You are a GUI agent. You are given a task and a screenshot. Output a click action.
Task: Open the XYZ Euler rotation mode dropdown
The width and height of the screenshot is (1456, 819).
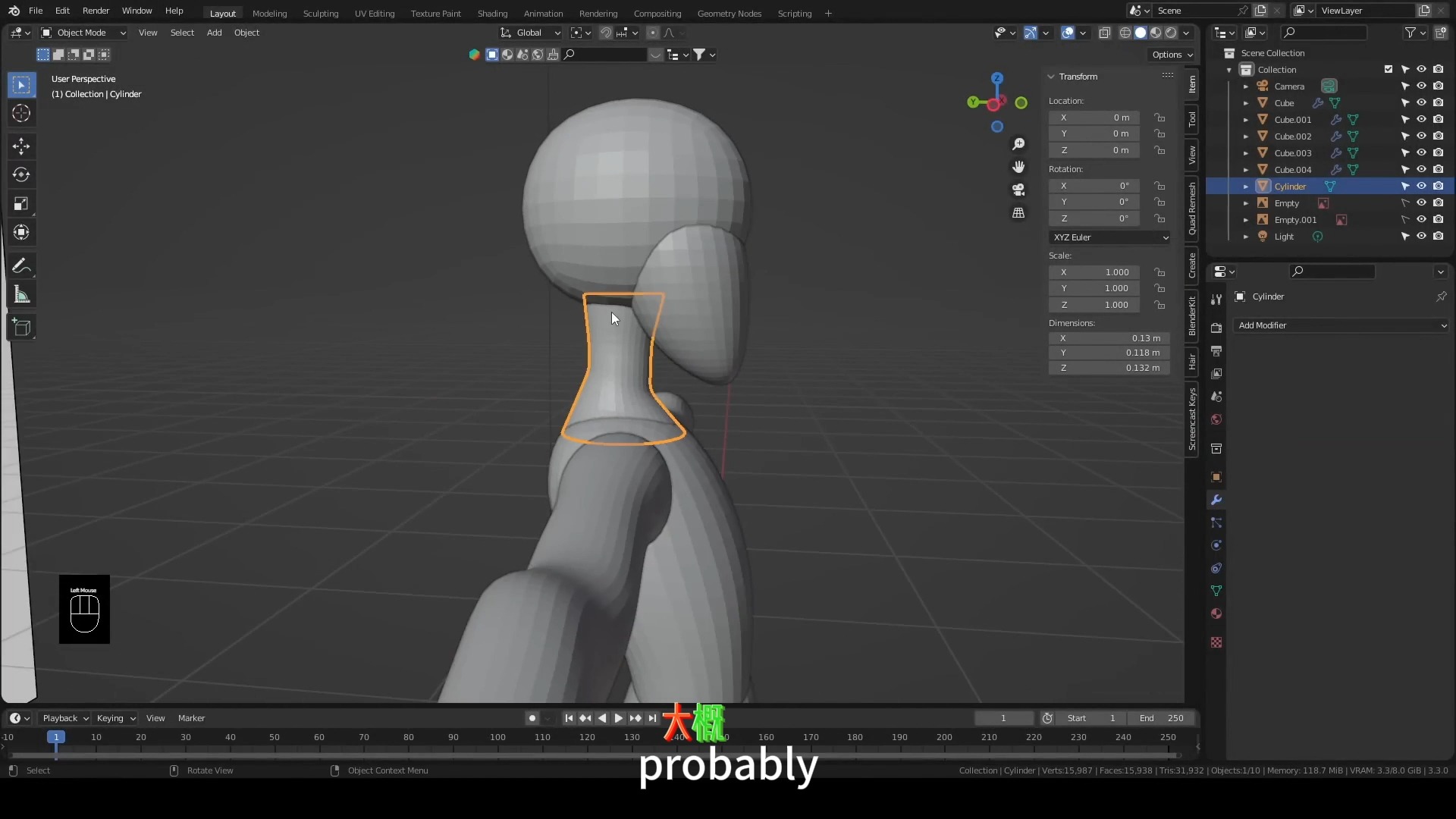(x=1109, y=237)
